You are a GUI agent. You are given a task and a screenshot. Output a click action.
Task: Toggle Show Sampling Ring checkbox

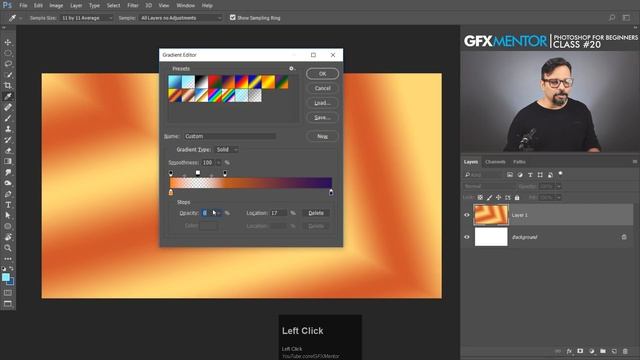point(233,18)
